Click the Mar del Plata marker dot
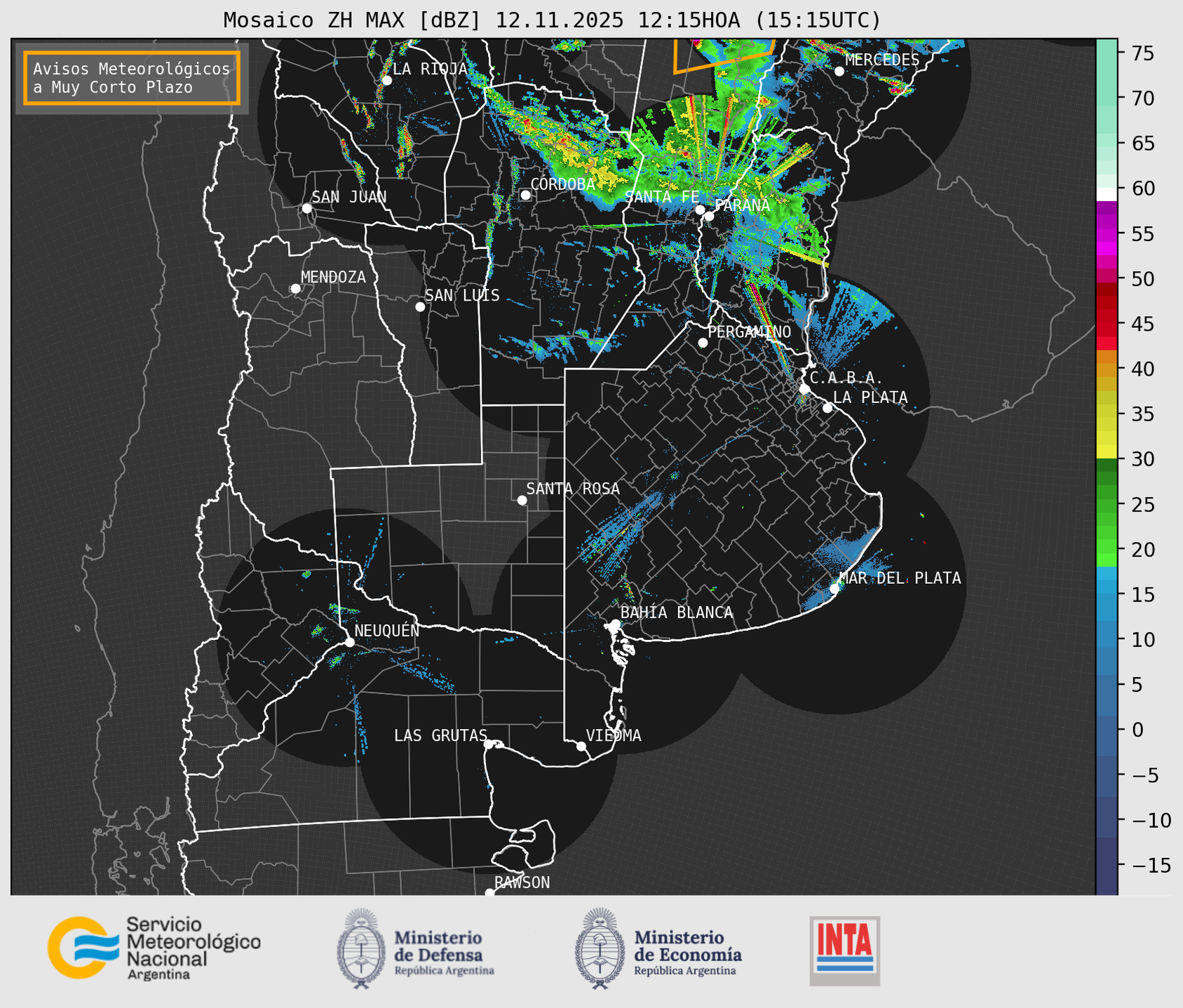Image resolution: width=1183 pixels, height=1008 pixels. point(834,588)
